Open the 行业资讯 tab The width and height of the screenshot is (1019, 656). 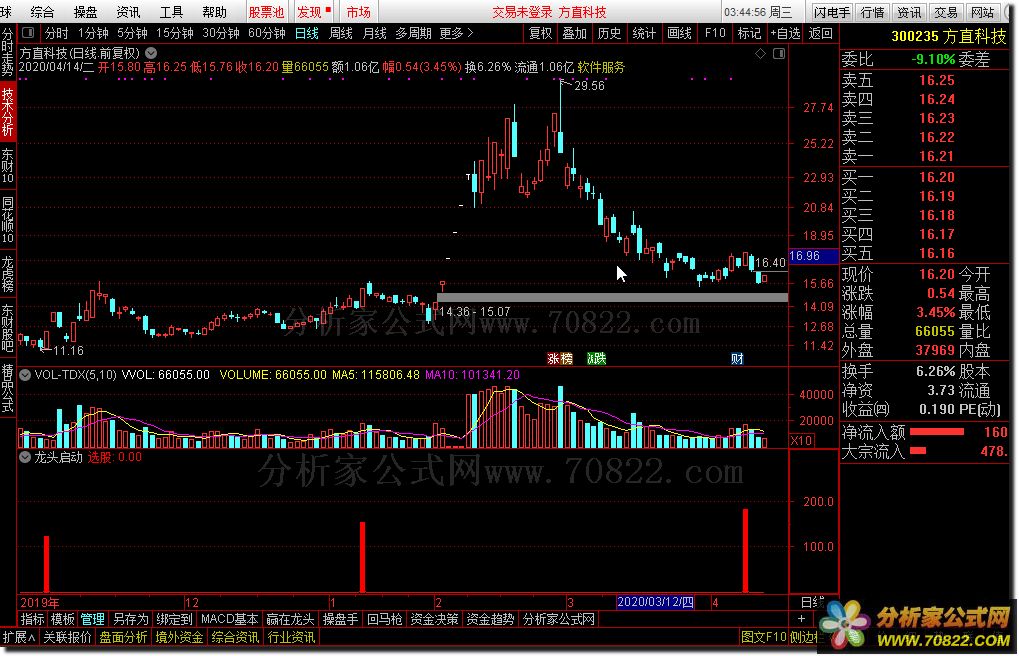coord(291,637)
